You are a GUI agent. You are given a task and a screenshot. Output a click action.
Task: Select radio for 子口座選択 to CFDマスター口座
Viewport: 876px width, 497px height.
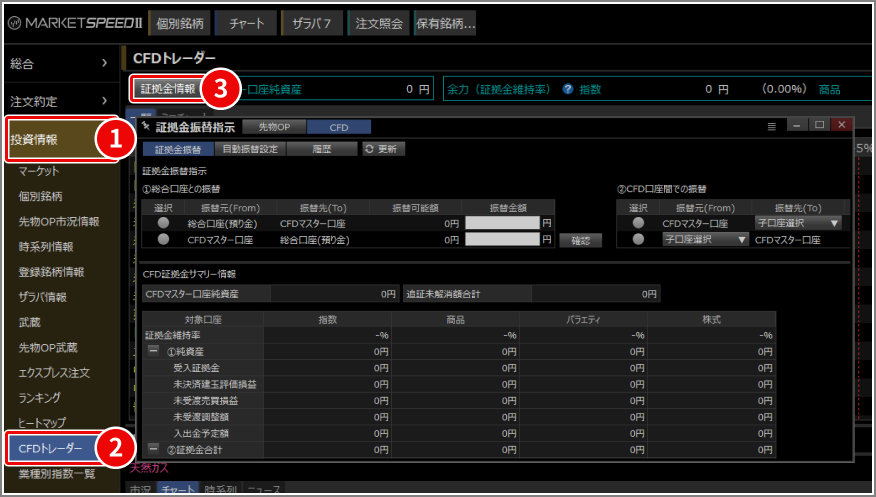(638, 239)
